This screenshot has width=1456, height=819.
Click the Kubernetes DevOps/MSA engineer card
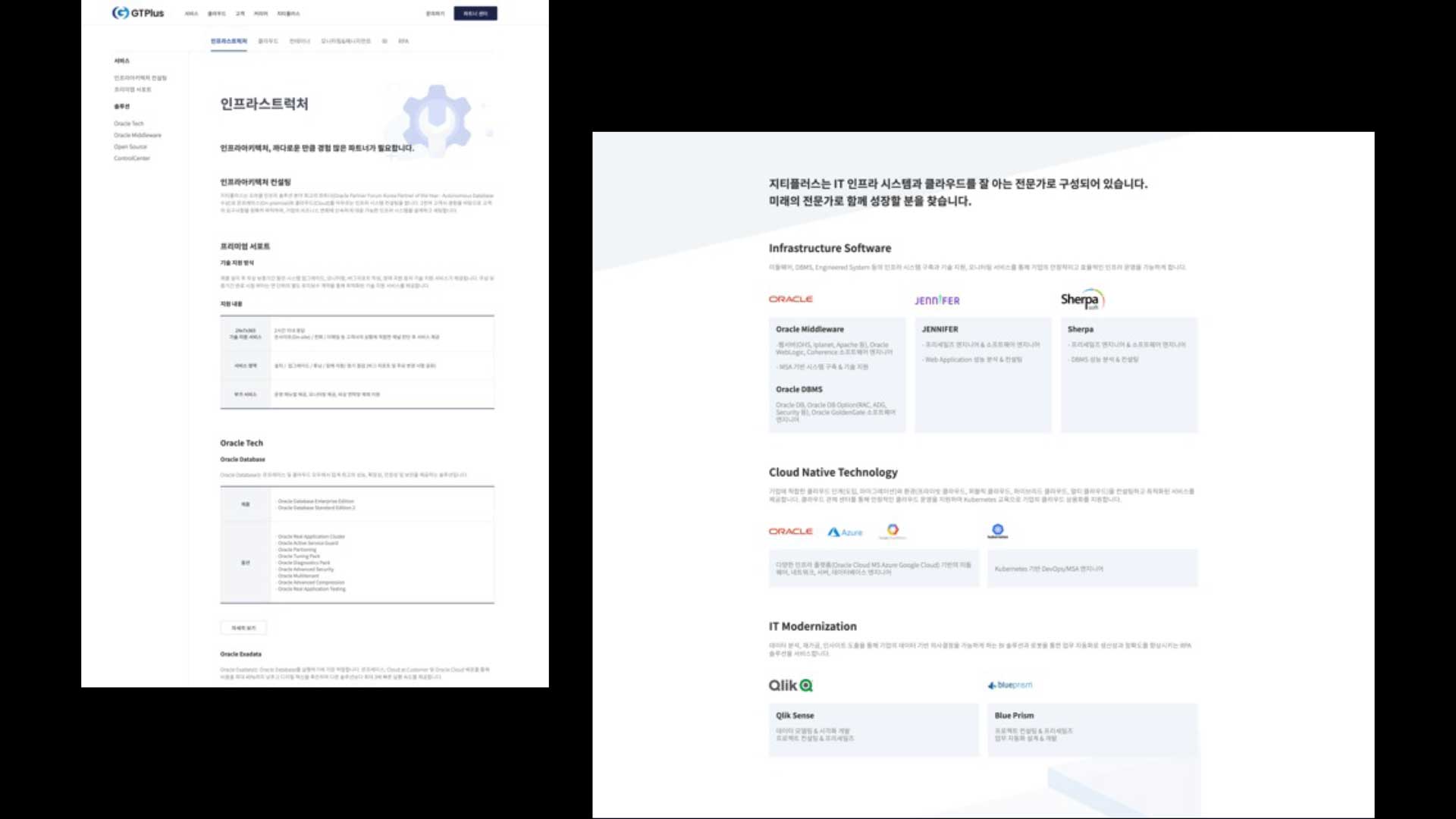coord(1092,569)
